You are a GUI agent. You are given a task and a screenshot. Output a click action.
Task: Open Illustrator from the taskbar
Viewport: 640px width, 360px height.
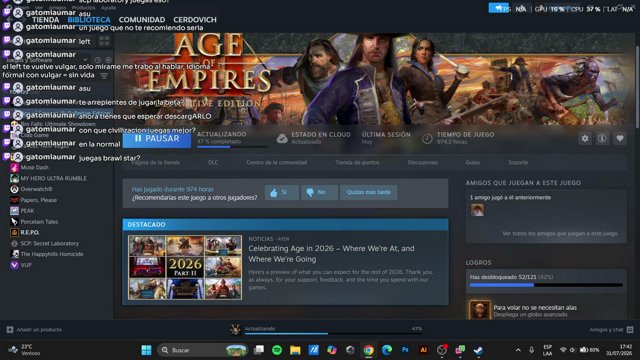coord(423,350)
